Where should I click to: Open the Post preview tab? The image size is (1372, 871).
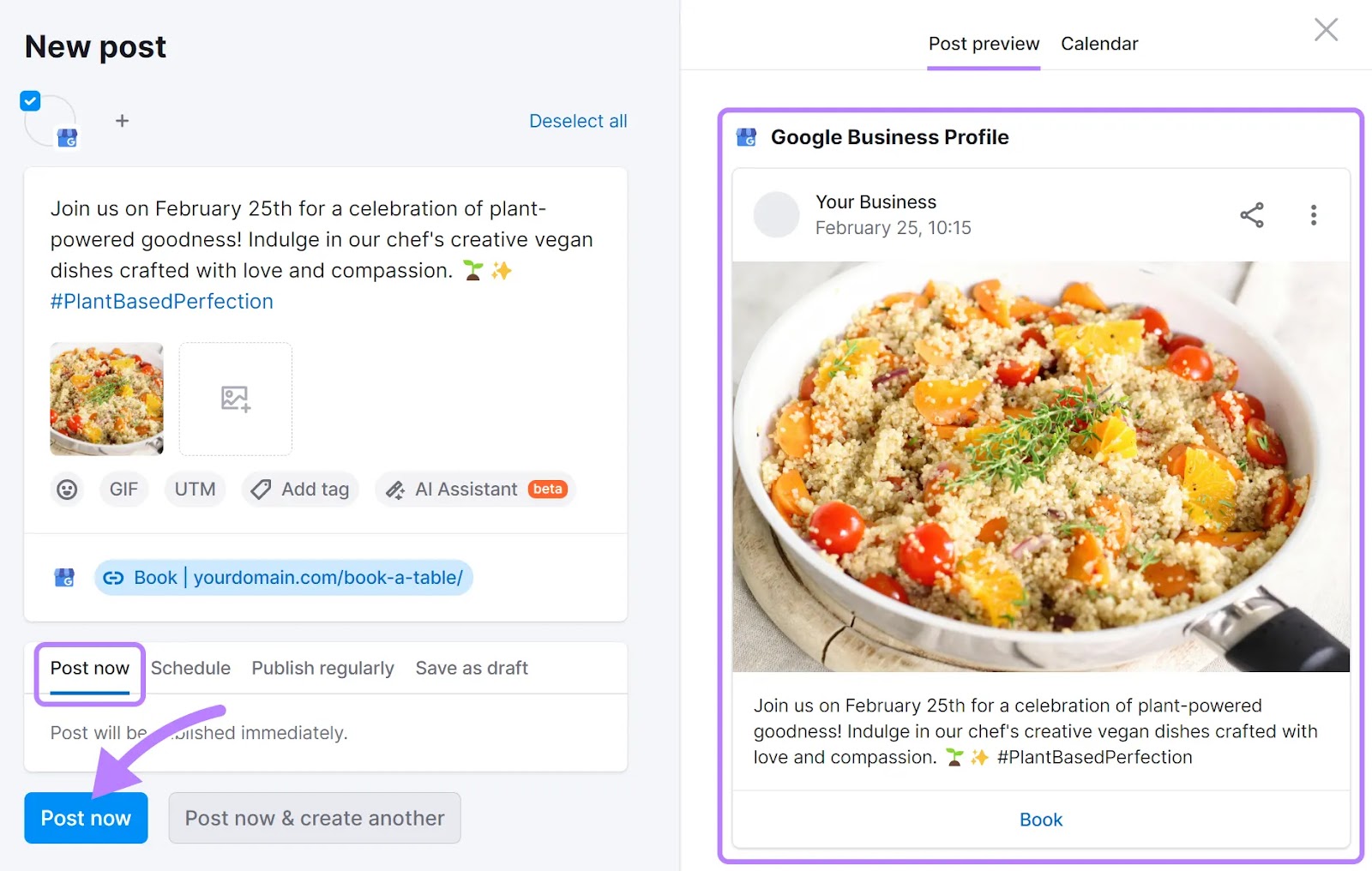[x=983, y=43]
